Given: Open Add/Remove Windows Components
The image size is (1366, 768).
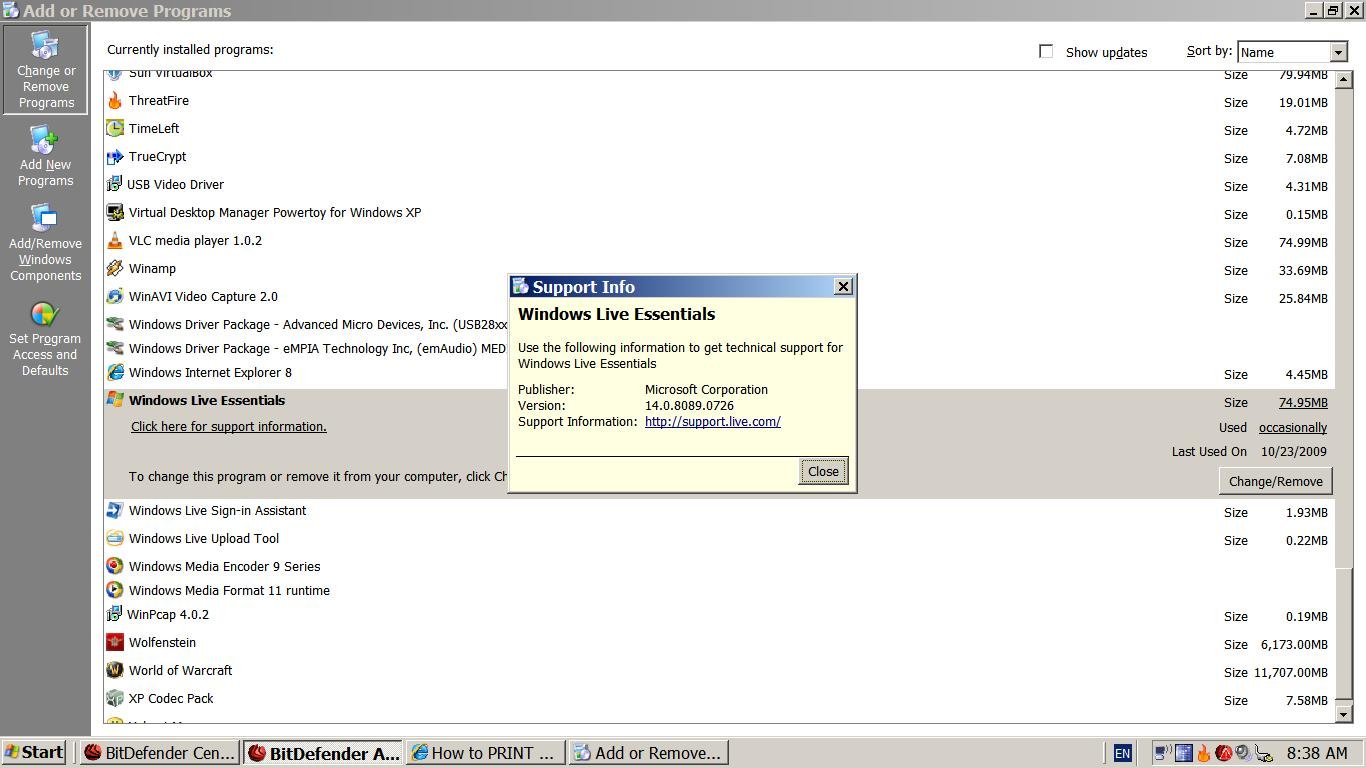Looking at the screenshot, I should (x=45, y=242).
